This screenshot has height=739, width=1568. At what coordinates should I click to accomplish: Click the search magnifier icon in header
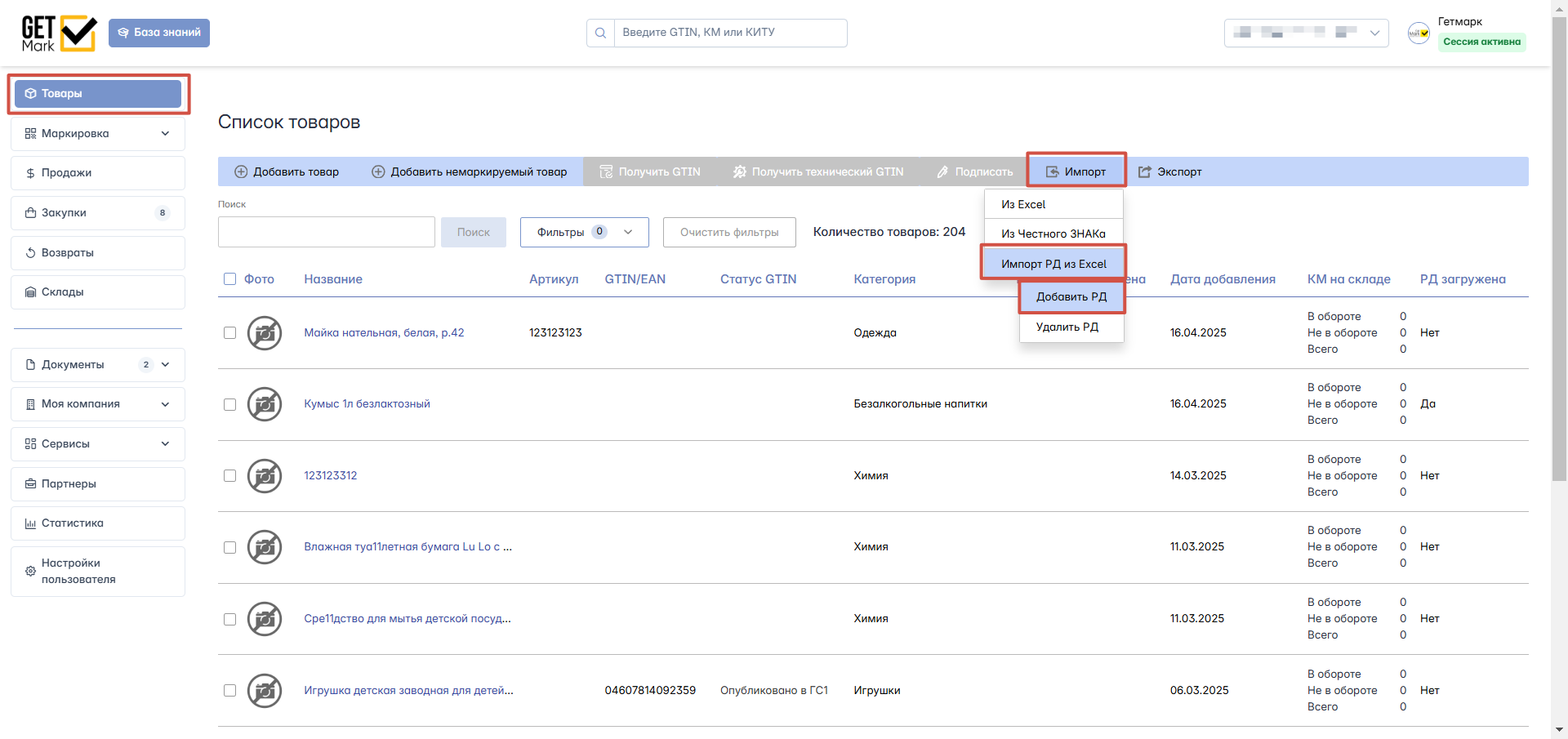[x=600, y=33]
